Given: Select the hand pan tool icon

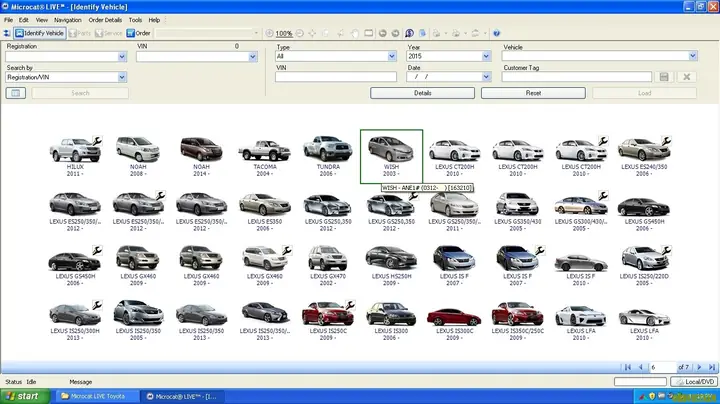Looking at the screenshot, I should pos(354,33).
